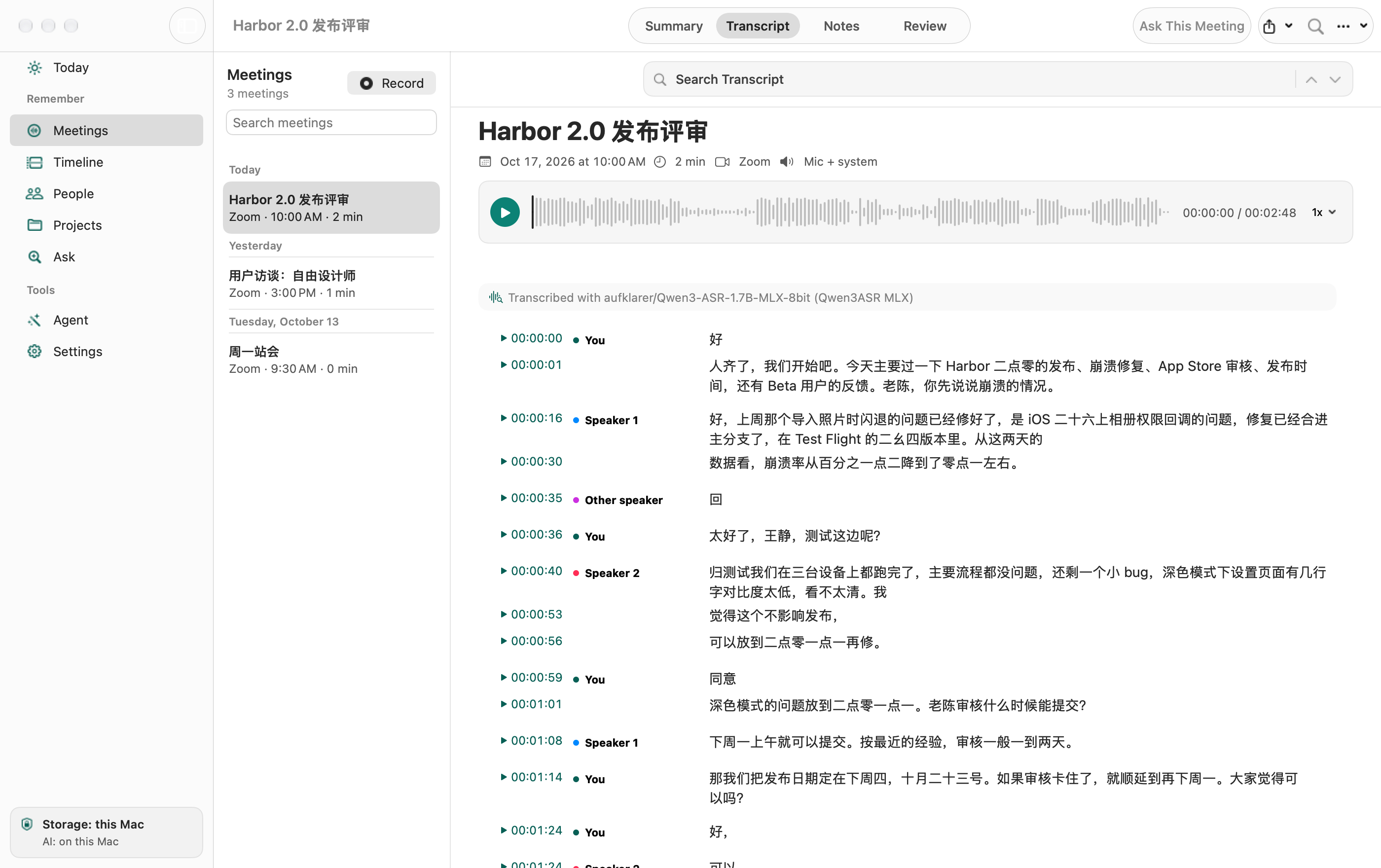Screen dimensions: 1381x868
Task: Click the Speaker 2 label at 00:00:40
Action: click(612, 573)
